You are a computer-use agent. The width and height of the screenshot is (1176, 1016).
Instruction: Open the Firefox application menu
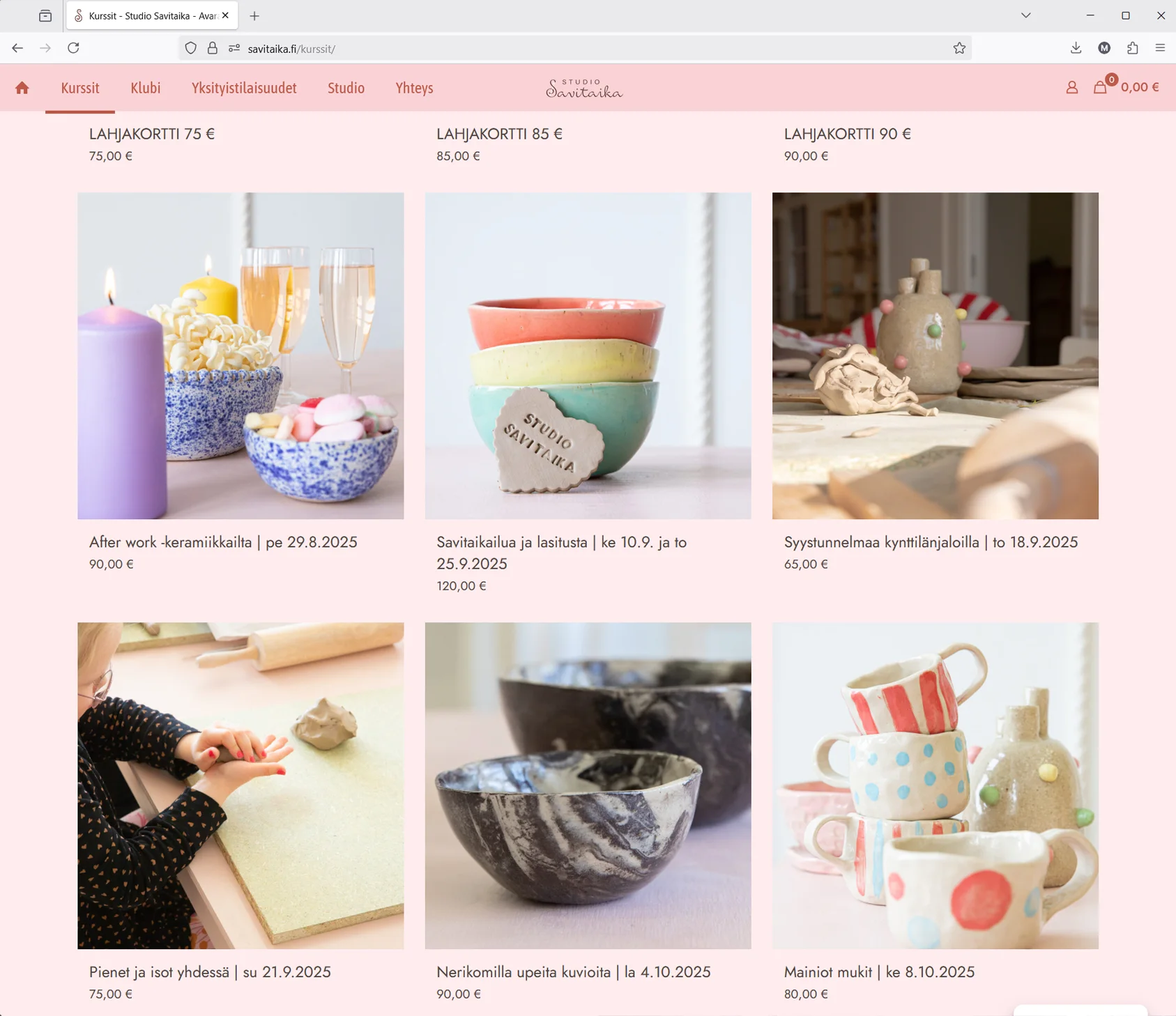[1160, 48]
